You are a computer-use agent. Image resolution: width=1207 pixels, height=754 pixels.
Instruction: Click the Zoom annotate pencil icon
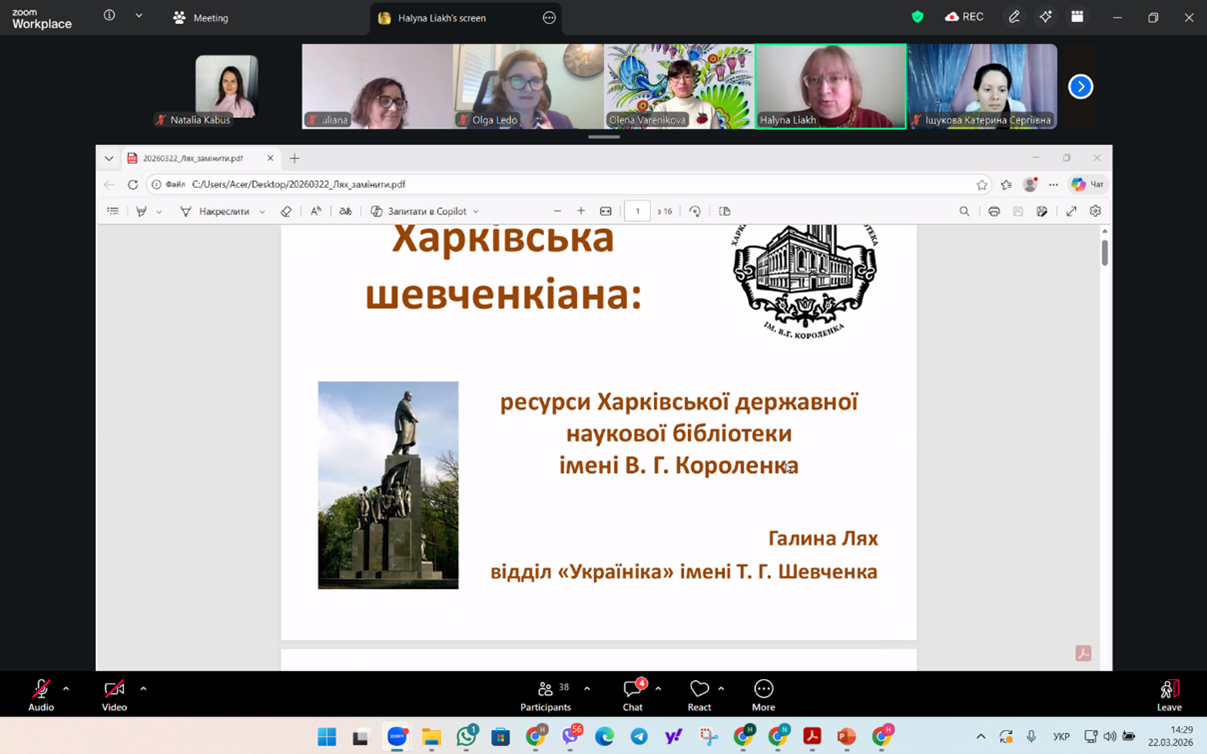coord(1014,17)
